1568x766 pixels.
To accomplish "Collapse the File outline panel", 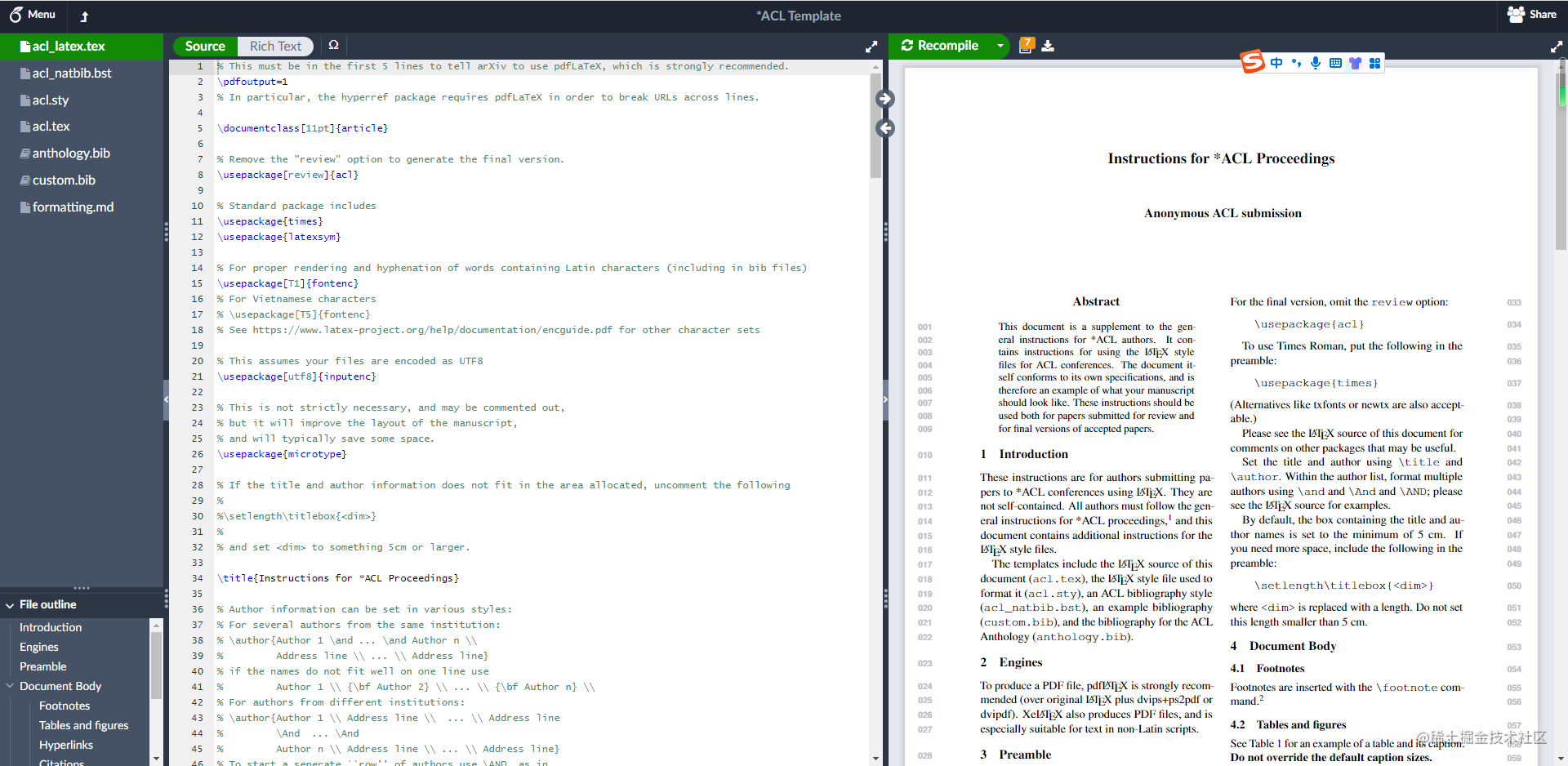I will [x=11, y=605].
